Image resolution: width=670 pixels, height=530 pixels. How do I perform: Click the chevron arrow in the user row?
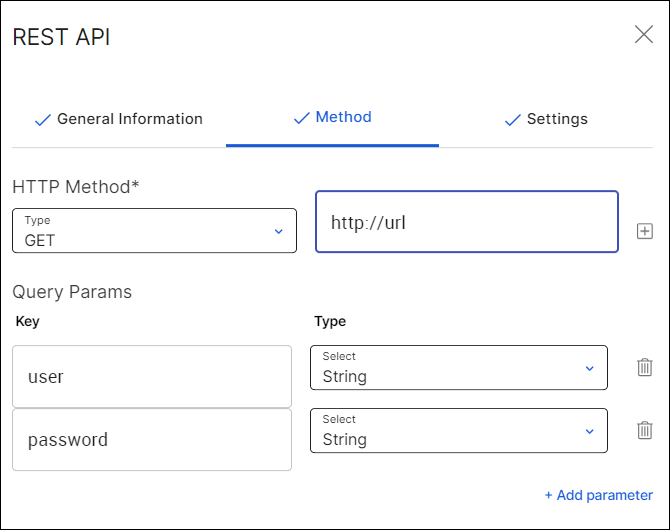tap(589, 368)
